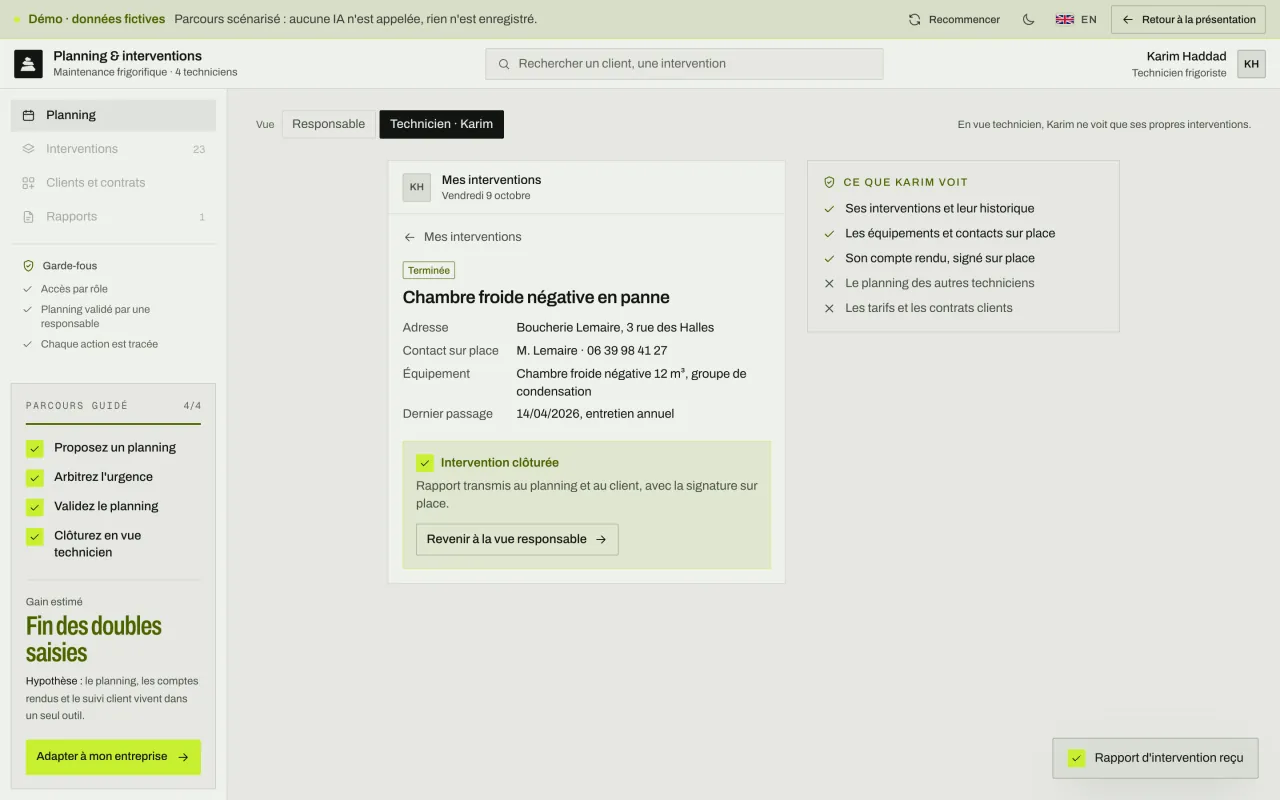The image size is (1280, 800).
Task: Click the app logo icon
Action: coord(28,64)
